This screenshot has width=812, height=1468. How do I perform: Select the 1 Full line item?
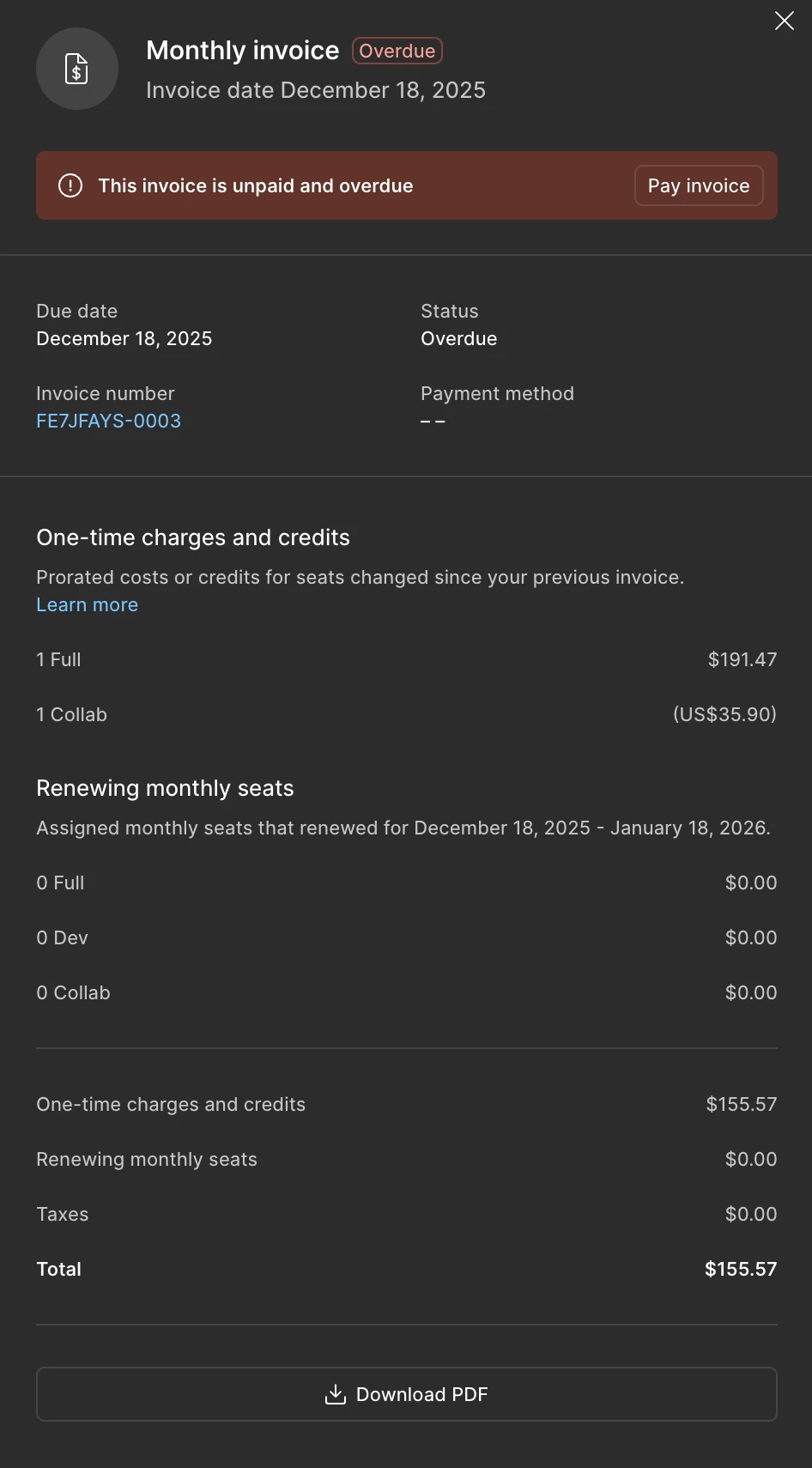tap(58, 659)
